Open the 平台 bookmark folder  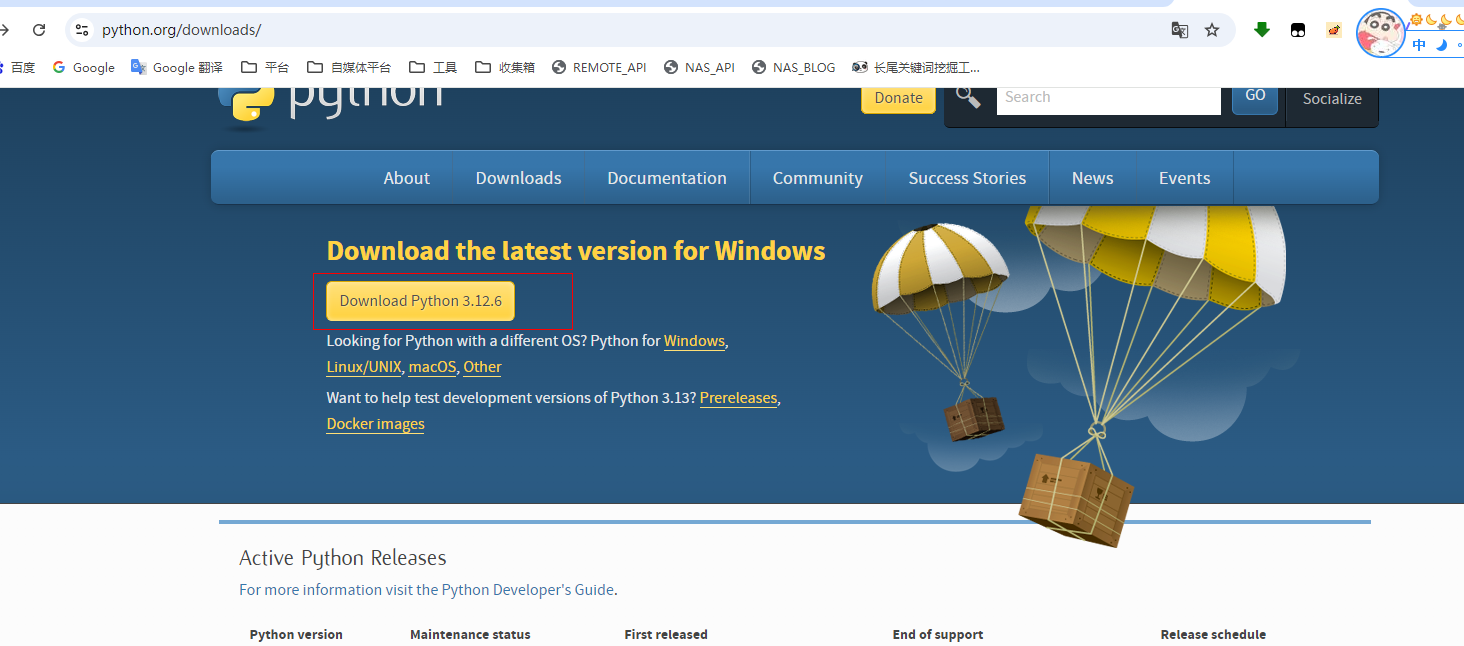coord(265,67)
